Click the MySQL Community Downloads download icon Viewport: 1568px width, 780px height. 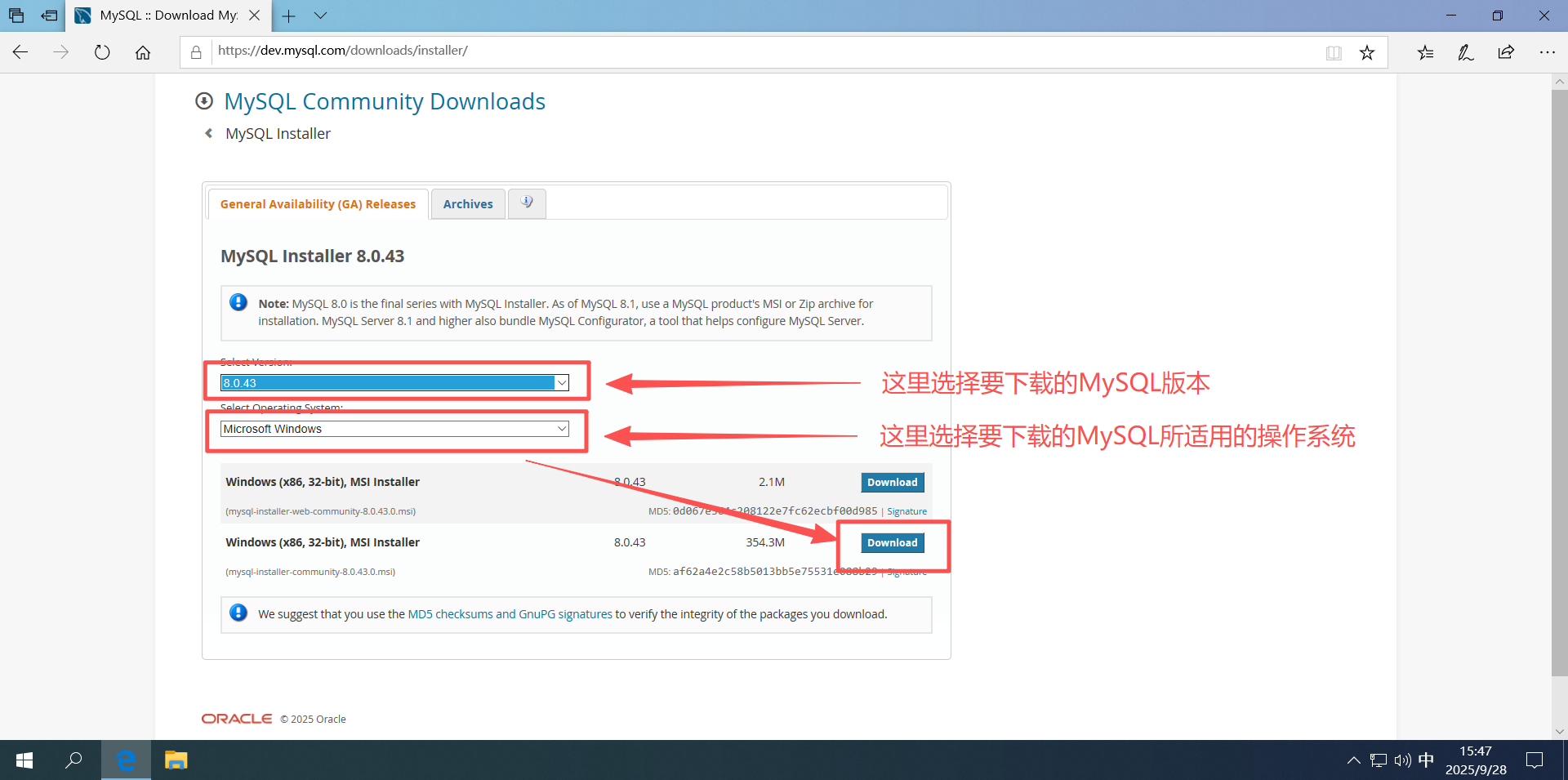pyautogui.click(x=204, y=101)
